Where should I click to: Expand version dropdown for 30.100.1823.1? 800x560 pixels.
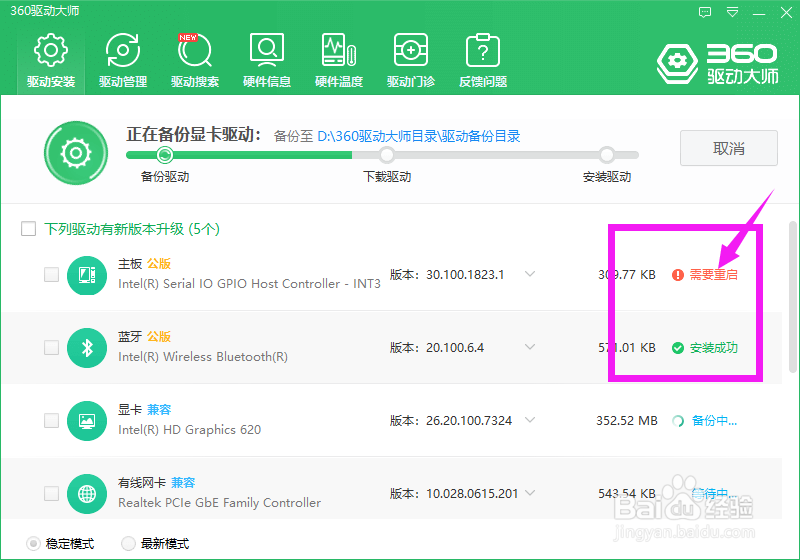[530, 274]
